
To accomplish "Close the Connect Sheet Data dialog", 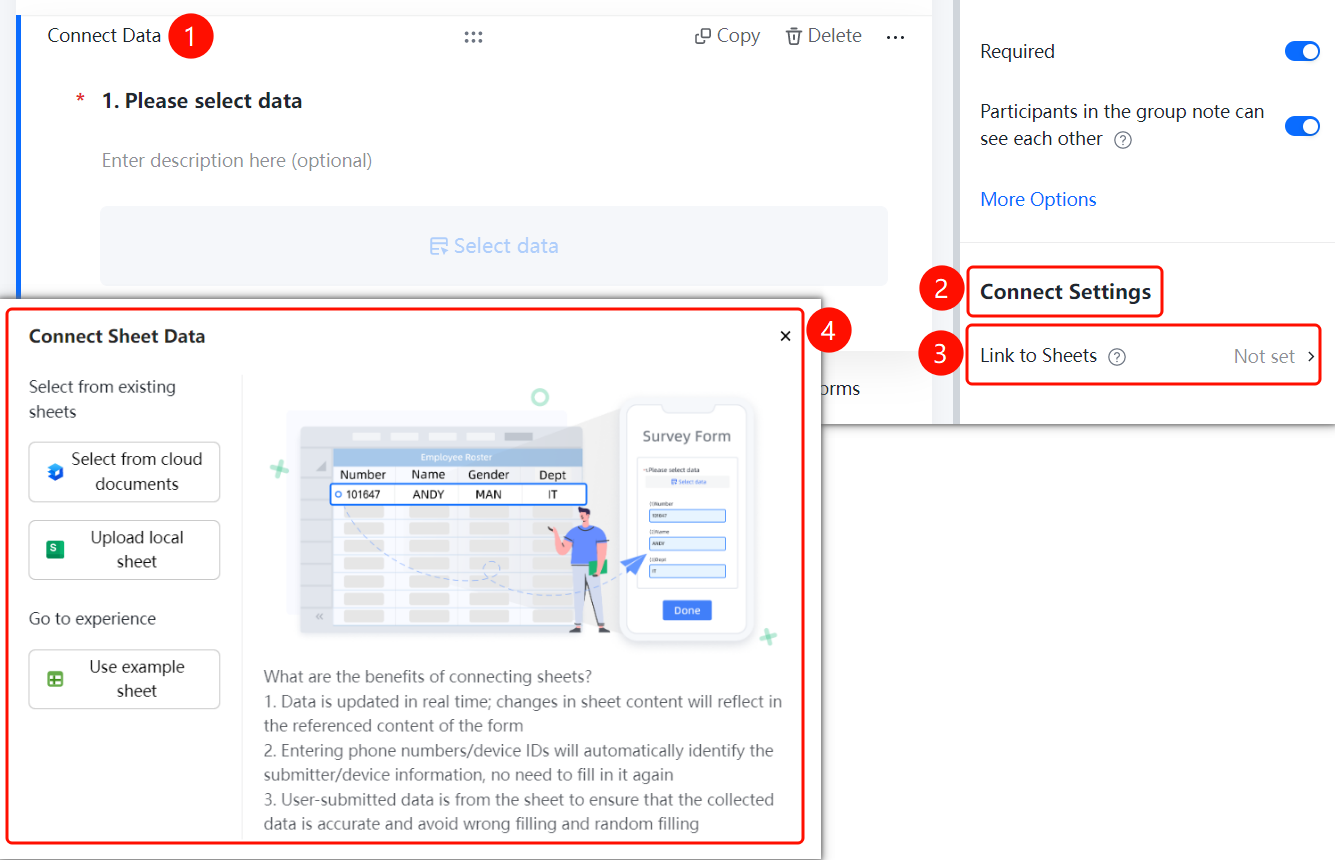I will pyautogui.click(x=785, y=336).
